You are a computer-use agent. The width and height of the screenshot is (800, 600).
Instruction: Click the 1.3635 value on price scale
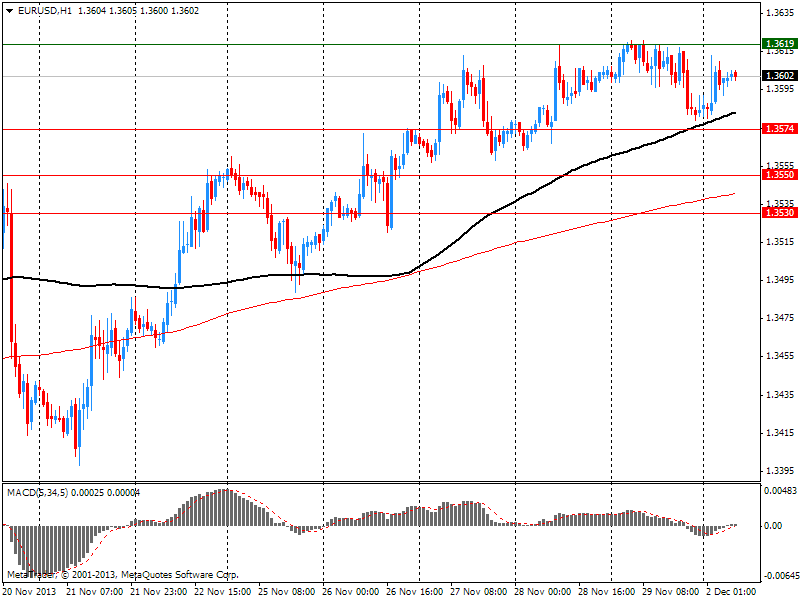(x=779, y=13)
